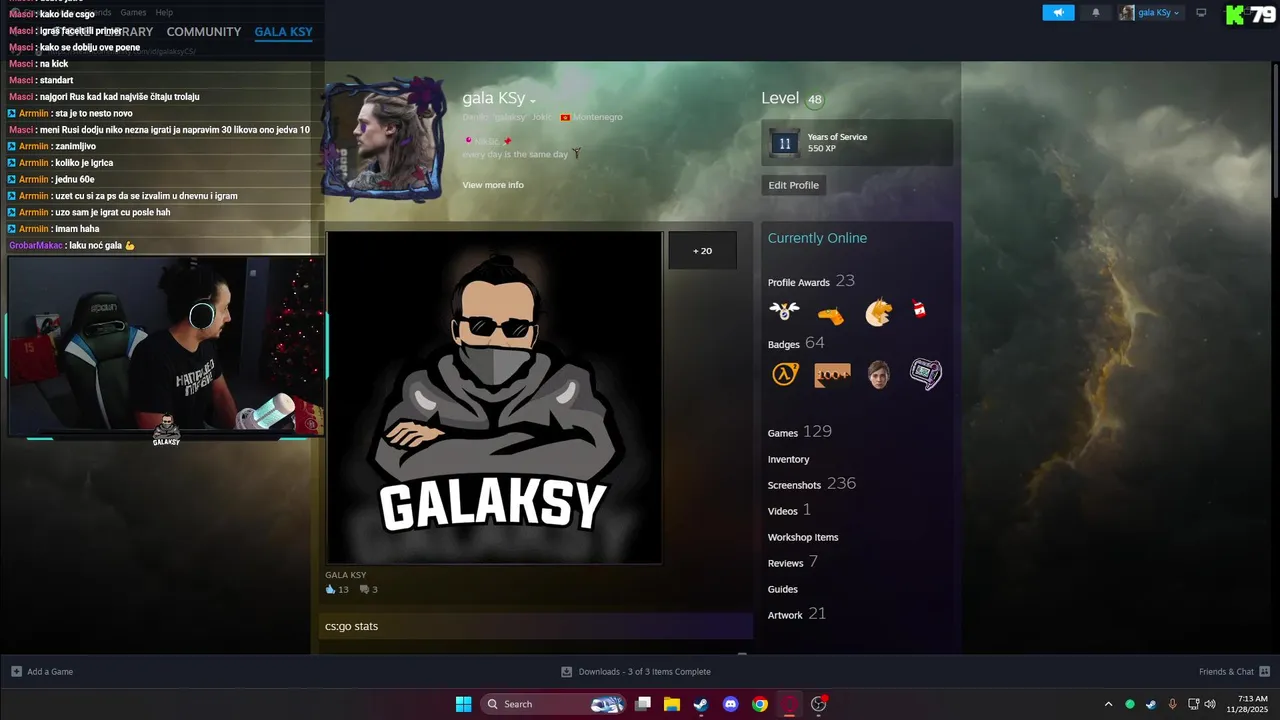Open the Reviews 7 link
The height and width of the screenshot is (720, 1280).
[x=793, y=562]
